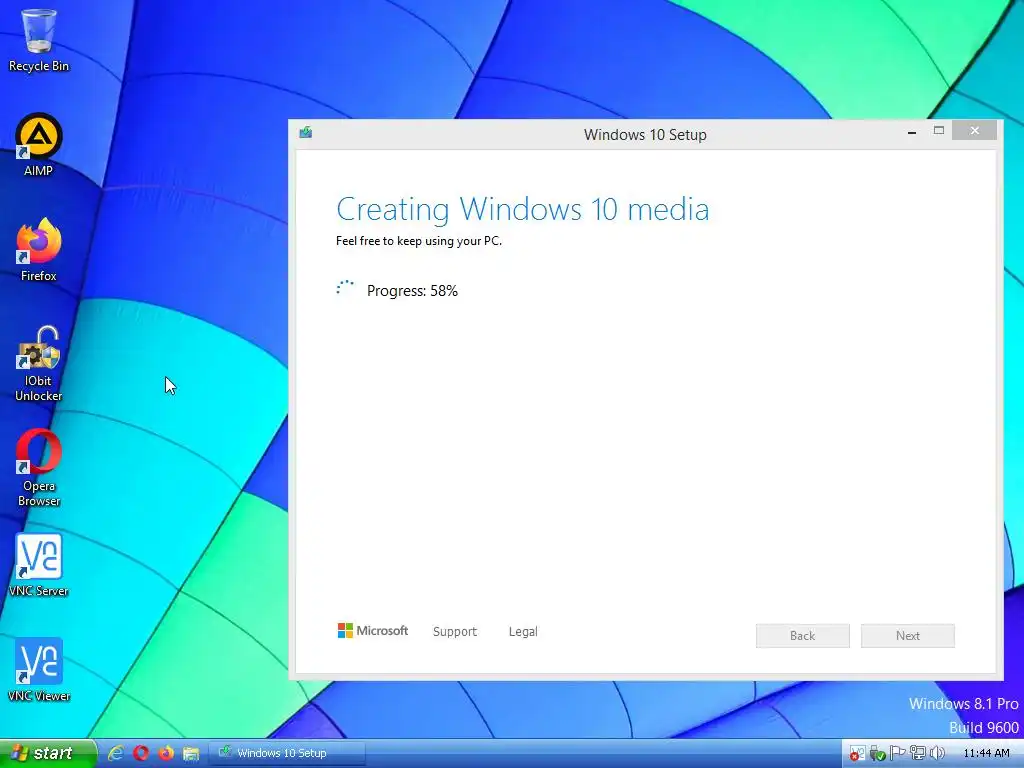Select the AIMP desktop shortcut
This screenshot has height=768, width=1024.
tap(39, 145)
